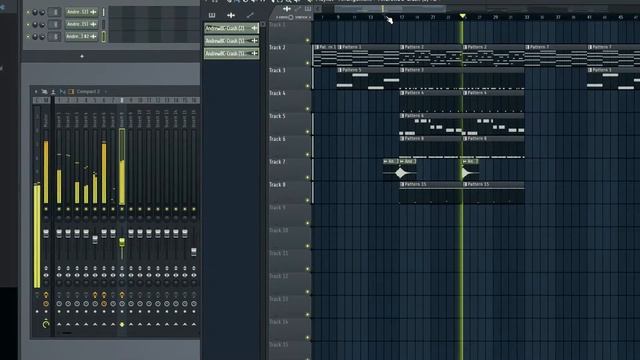Toggle mute LED of playlist Track 5
Image resolution: width=640 pixels, height=360 pixels.
click(308, 131)
